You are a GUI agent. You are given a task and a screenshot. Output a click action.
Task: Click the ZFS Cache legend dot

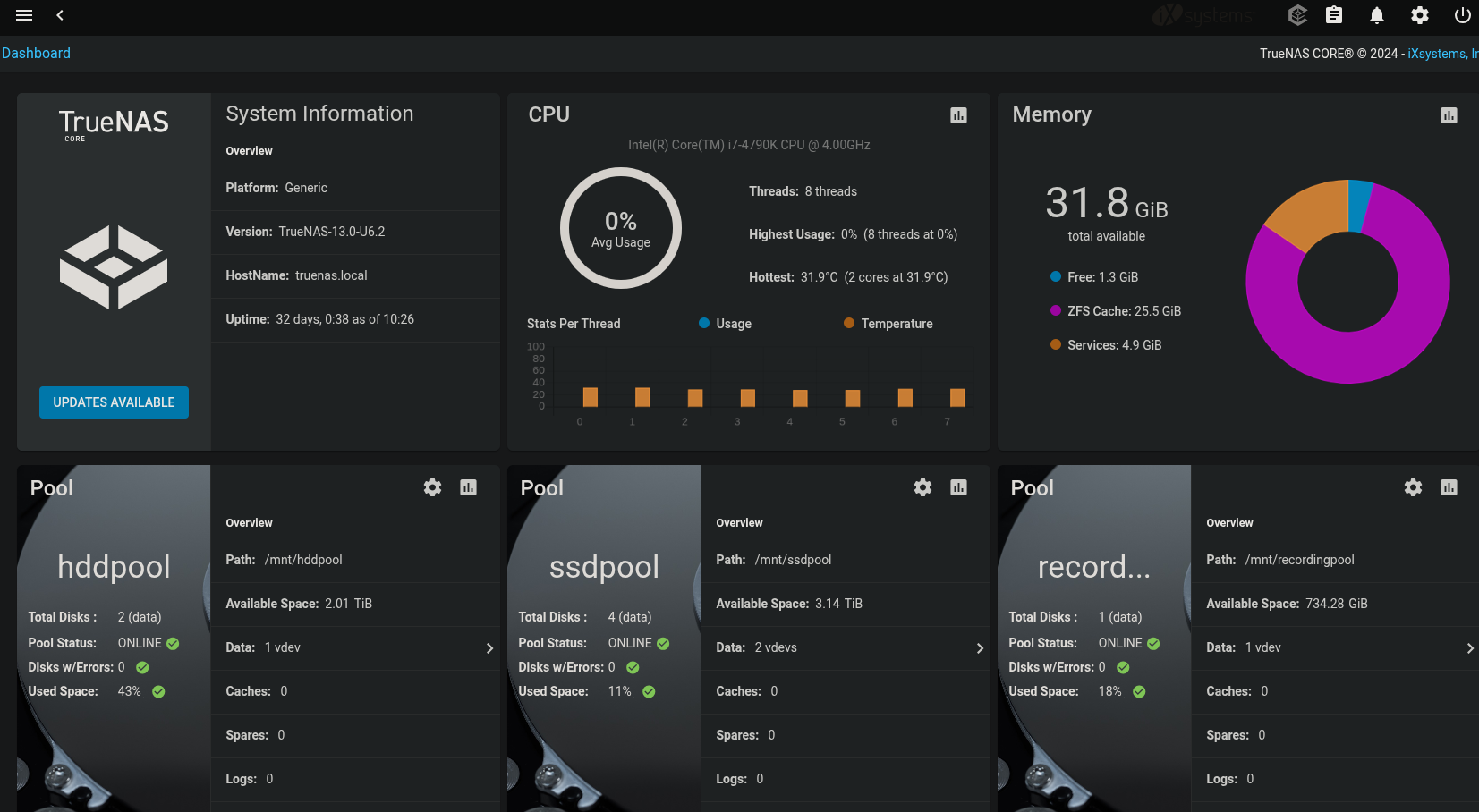(x=1056, y=311)
